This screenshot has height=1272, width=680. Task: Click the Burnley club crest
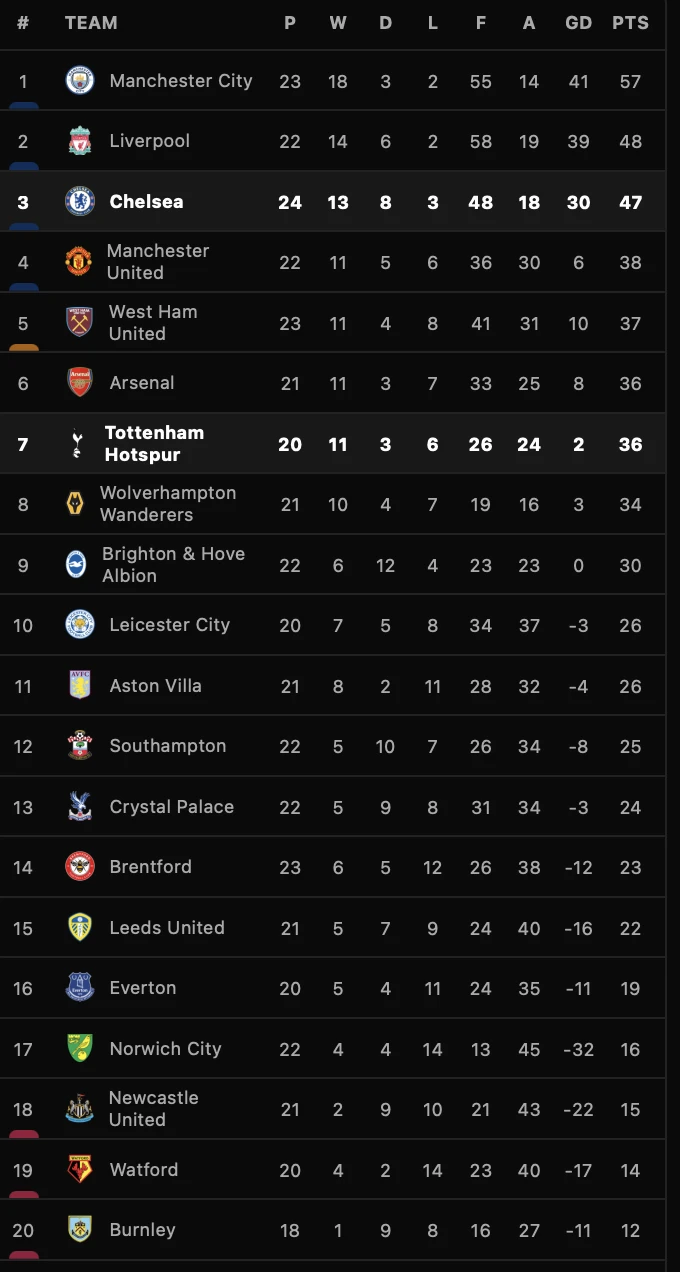(x=80, y=1230)
